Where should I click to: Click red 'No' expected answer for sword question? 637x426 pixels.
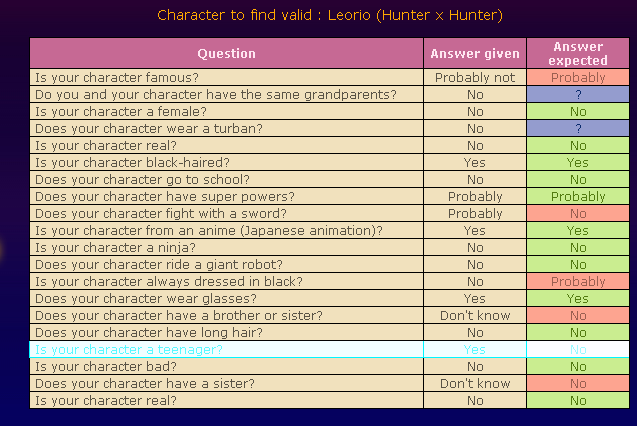pyautogui.click(x=578, y=213)
